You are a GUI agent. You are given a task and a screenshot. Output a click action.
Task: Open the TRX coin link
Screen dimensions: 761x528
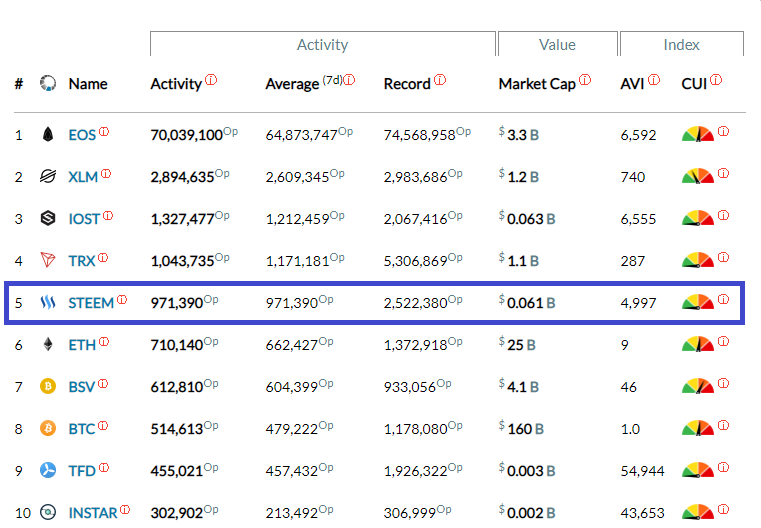point(82,261)
